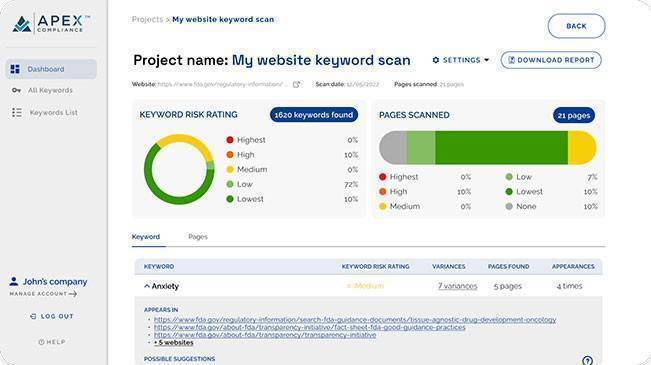651x365 pixels.
Task: Click the website URL text
Action: pos(222,84)
